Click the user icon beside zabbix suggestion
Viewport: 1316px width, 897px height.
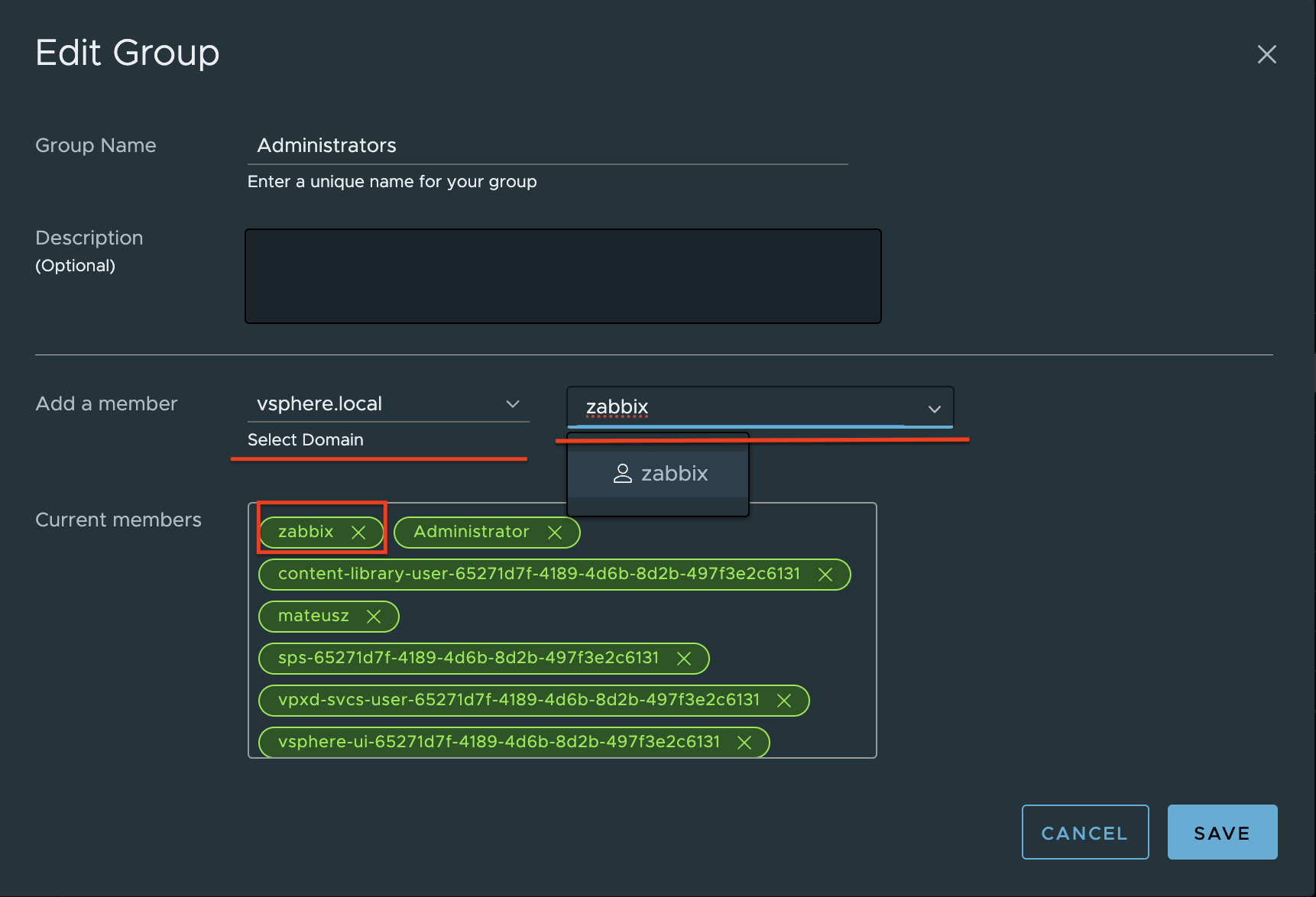(x=623, y=473)
